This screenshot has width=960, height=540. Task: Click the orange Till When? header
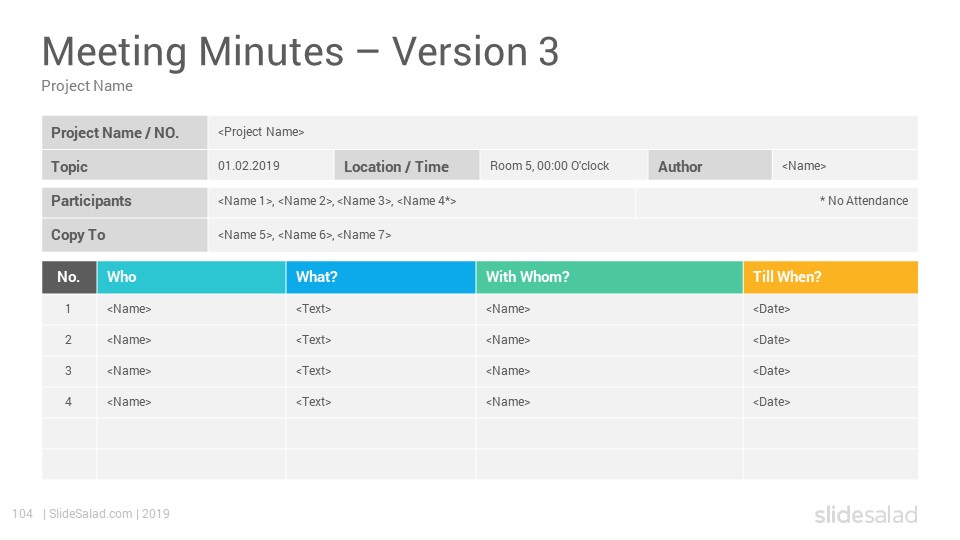click(x=831, y=277)
